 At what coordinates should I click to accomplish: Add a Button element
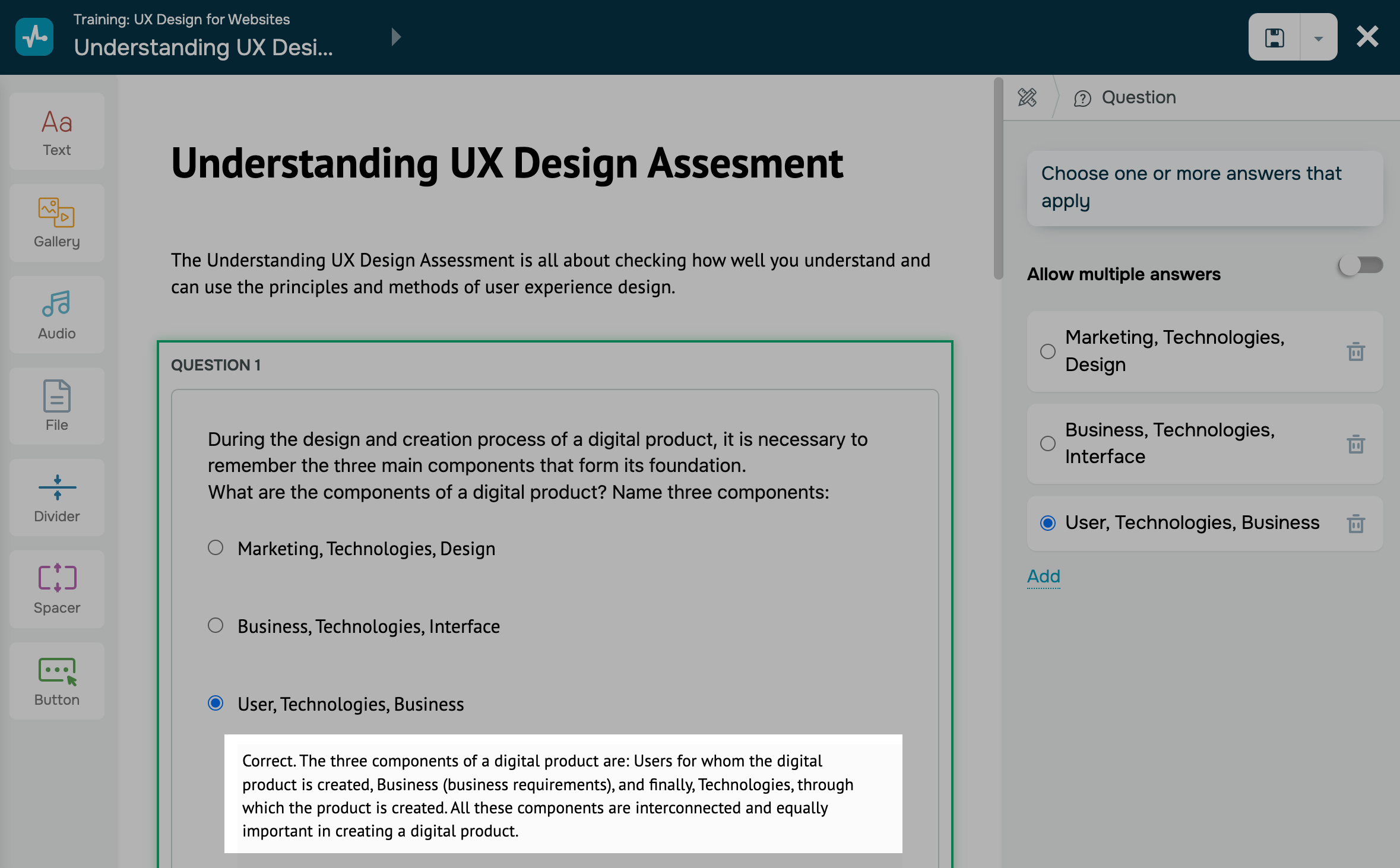(x=57, y=681)
